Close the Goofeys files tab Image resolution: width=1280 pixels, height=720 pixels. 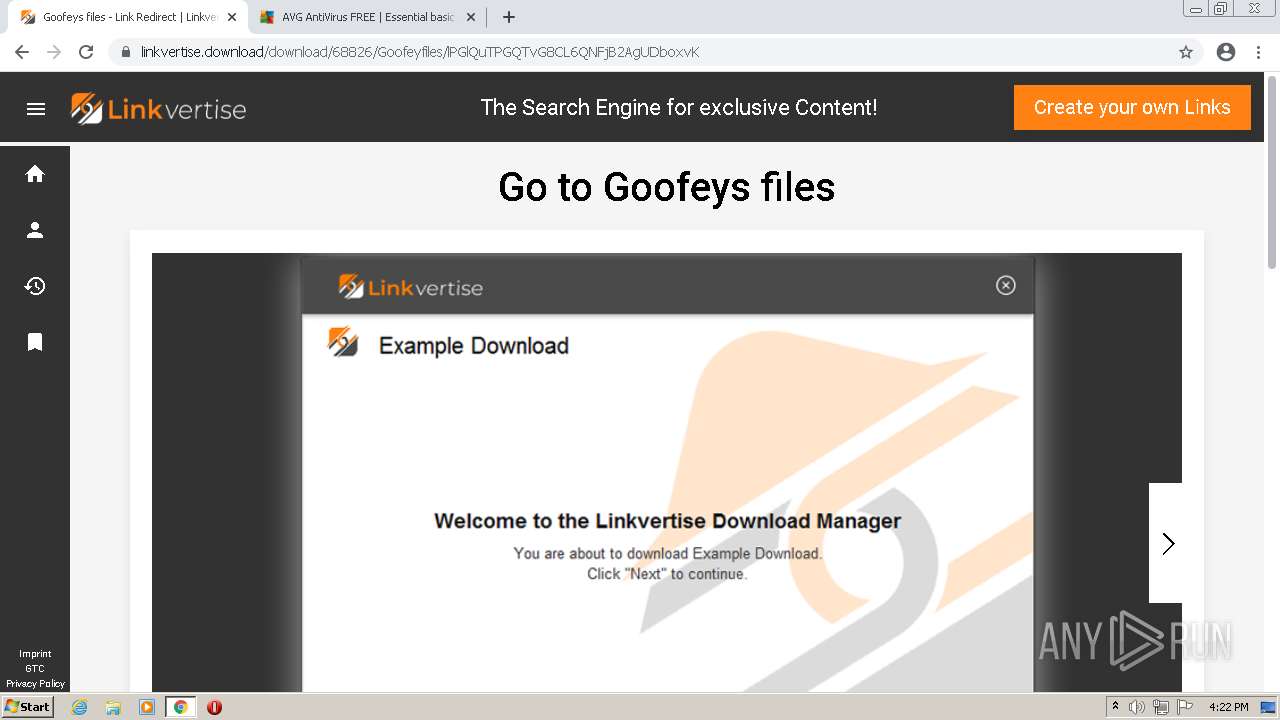(x=232, y=17)
